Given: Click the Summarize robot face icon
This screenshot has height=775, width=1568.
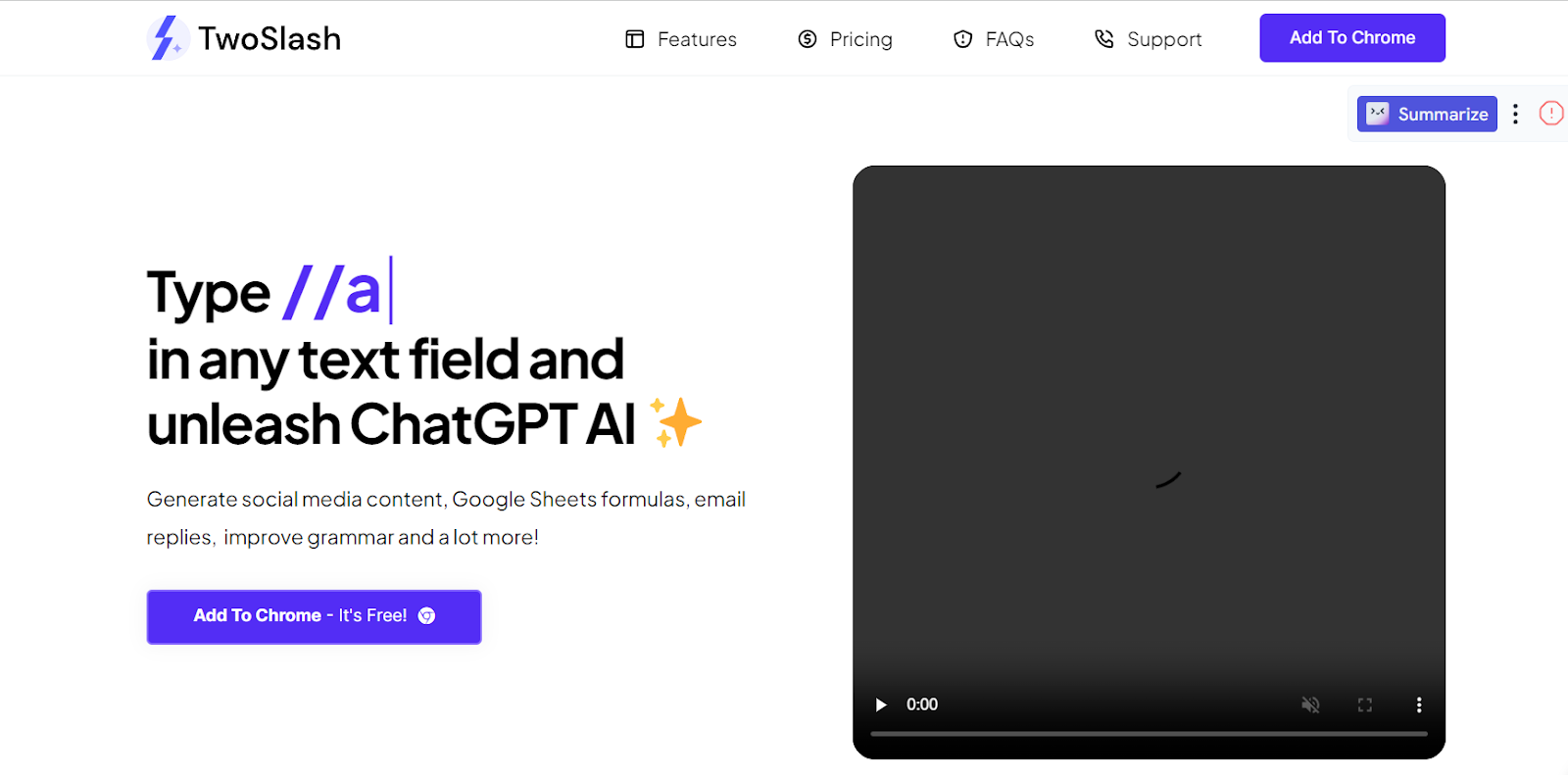Looking at the screenshot, I should 1378,114.
